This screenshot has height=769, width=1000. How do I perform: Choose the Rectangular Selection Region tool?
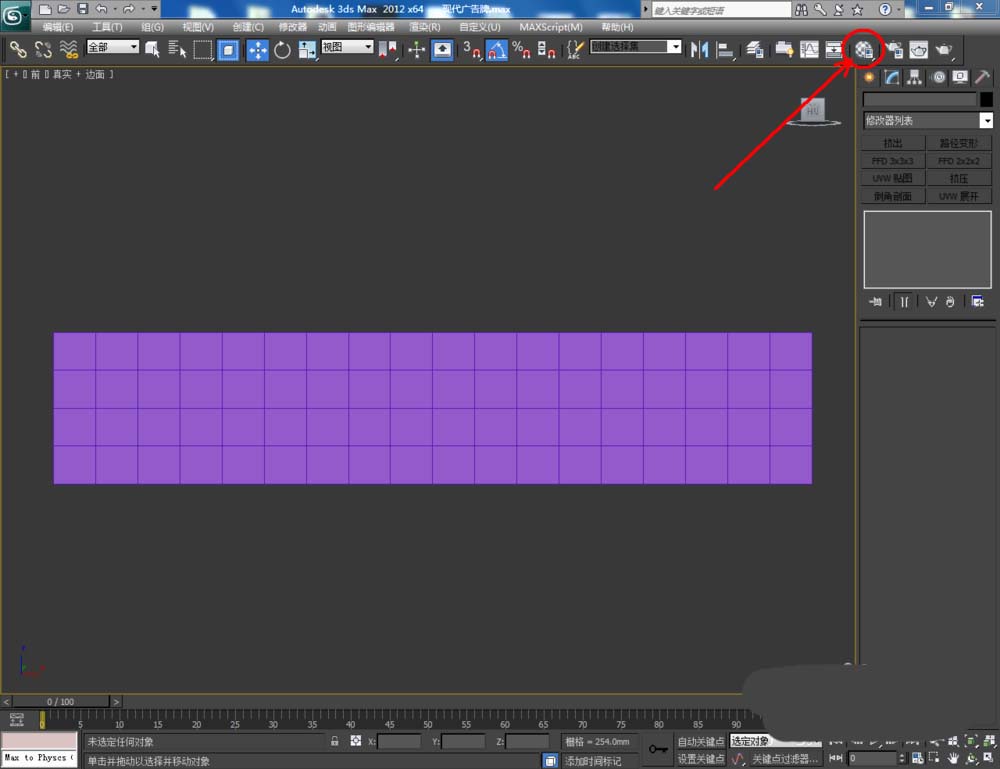(203, 50)
